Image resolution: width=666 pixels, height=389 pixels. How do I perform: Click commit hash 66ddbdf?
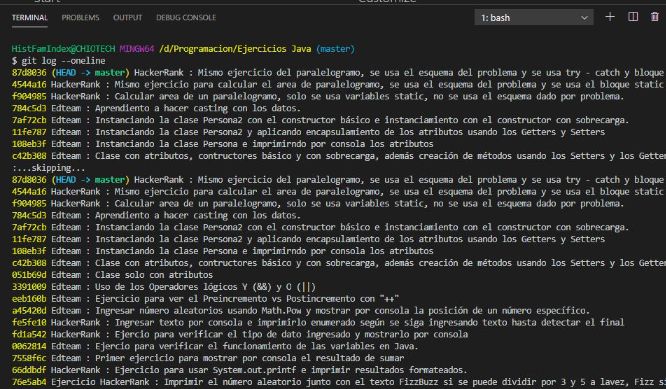pyautogui.click(x=29, y=370)
